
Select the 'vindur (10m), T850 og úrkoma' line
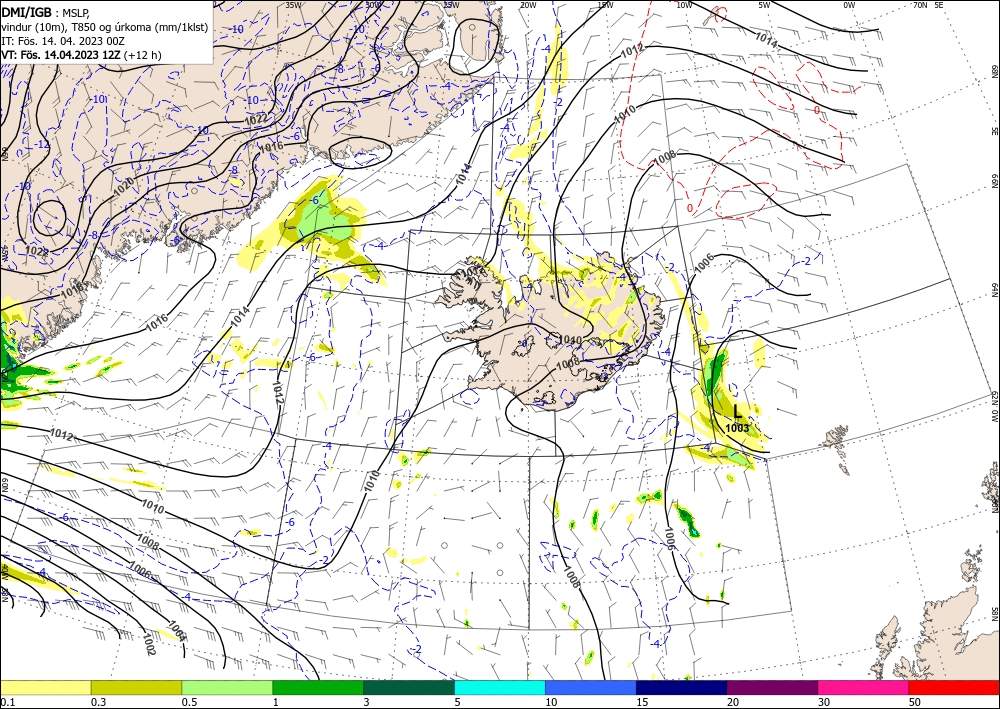(x=105, y=27)
